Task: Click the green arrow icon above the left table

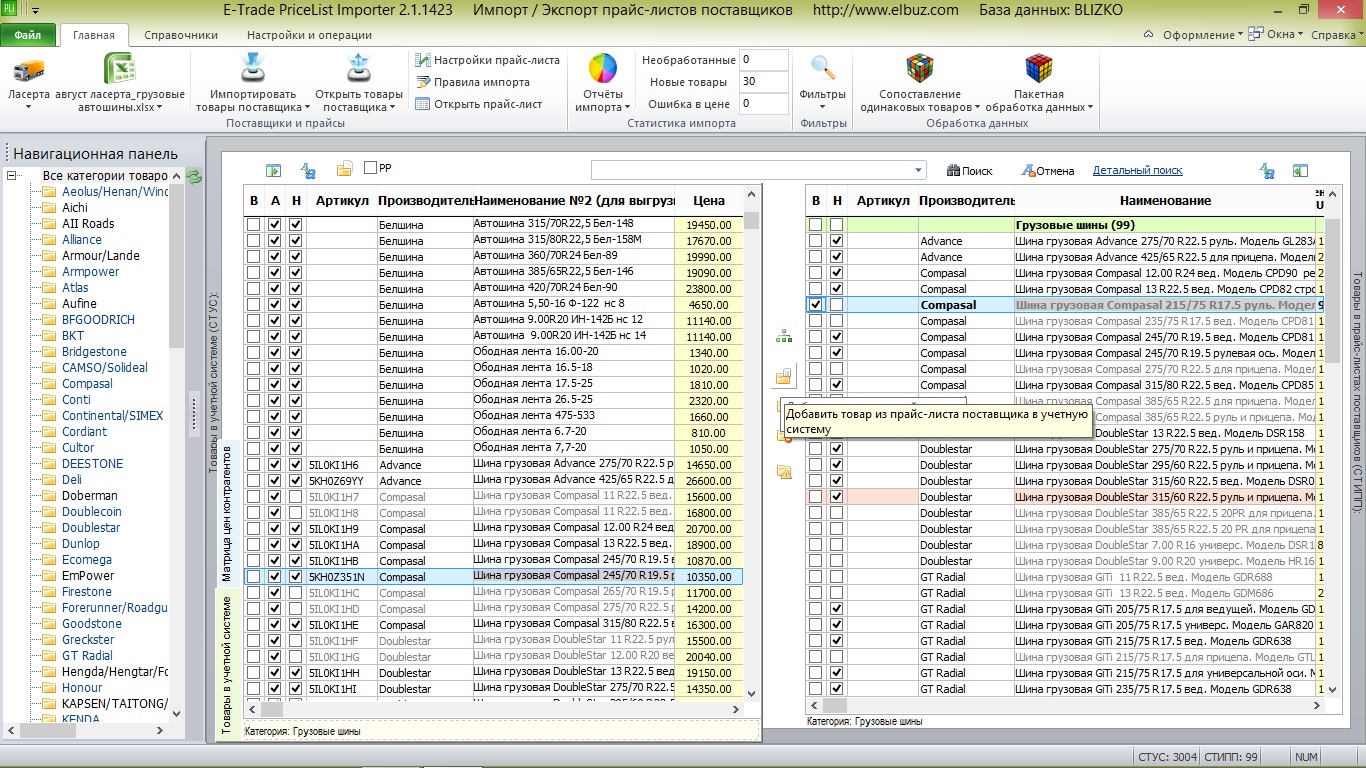Action: point(273,170)
